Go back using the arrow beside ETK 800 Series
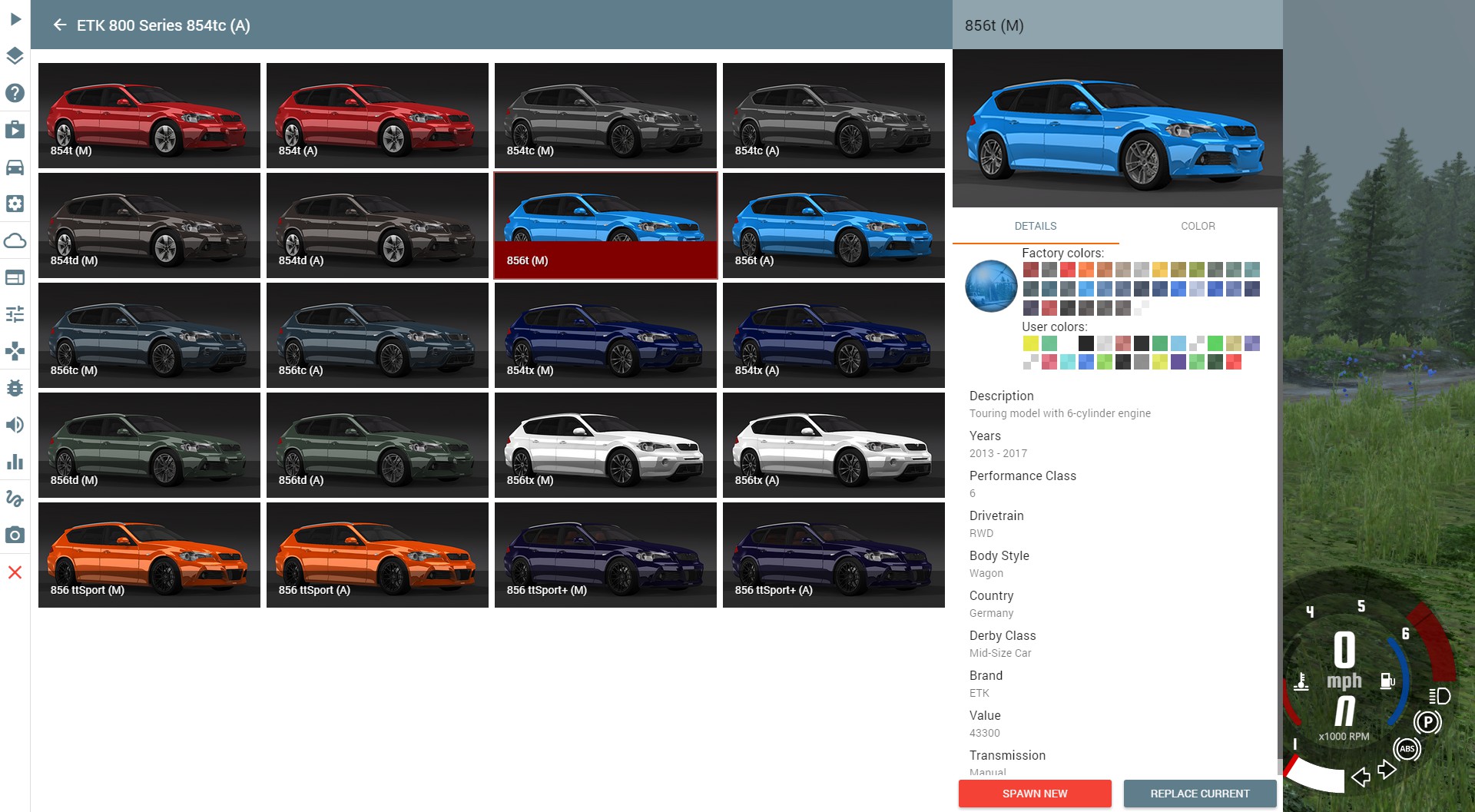1475x812 pixels. (x=60, y=25)
